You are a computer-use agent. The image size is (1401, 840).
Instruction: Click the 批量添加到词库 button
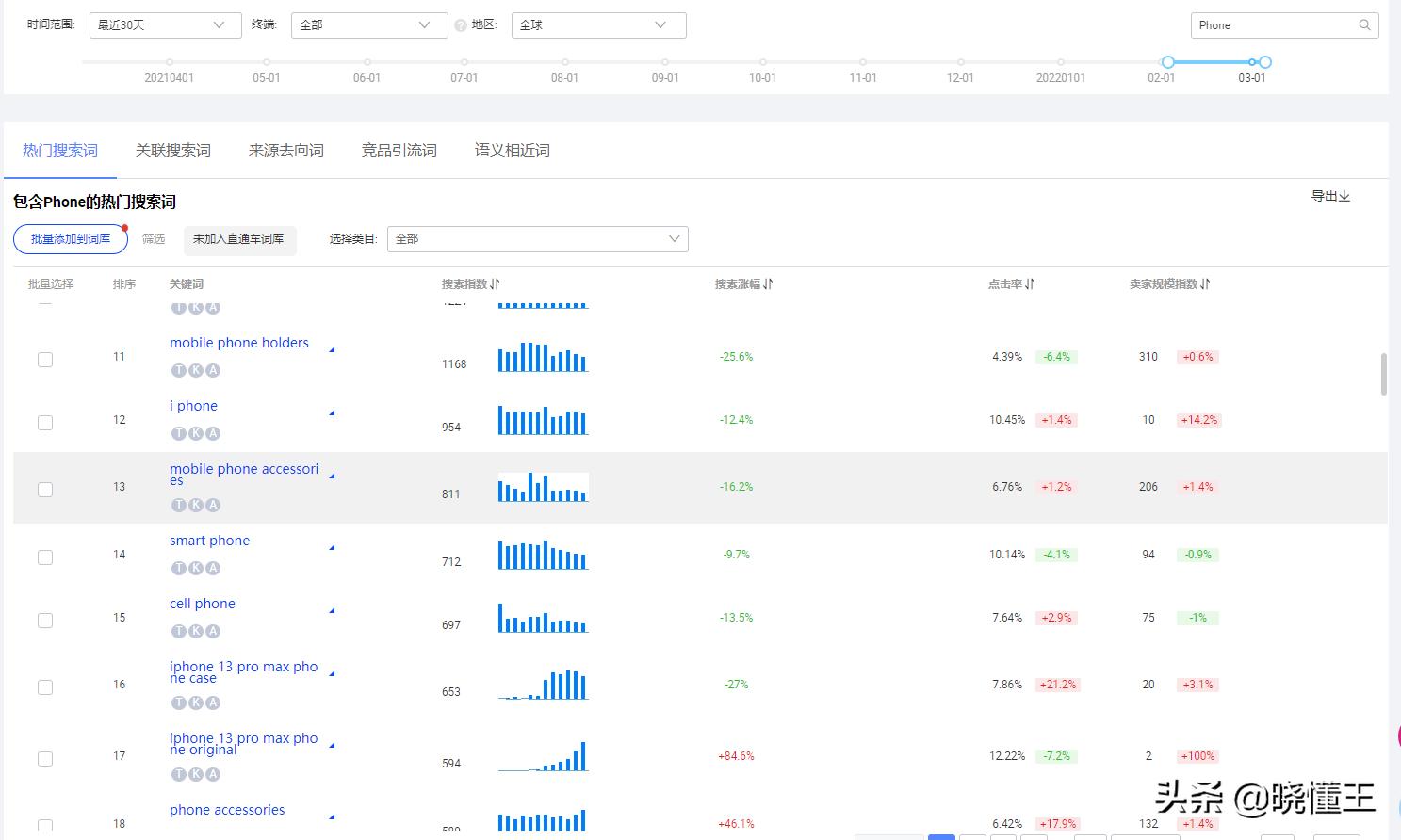pyautogui.click(x=71, y=239)
